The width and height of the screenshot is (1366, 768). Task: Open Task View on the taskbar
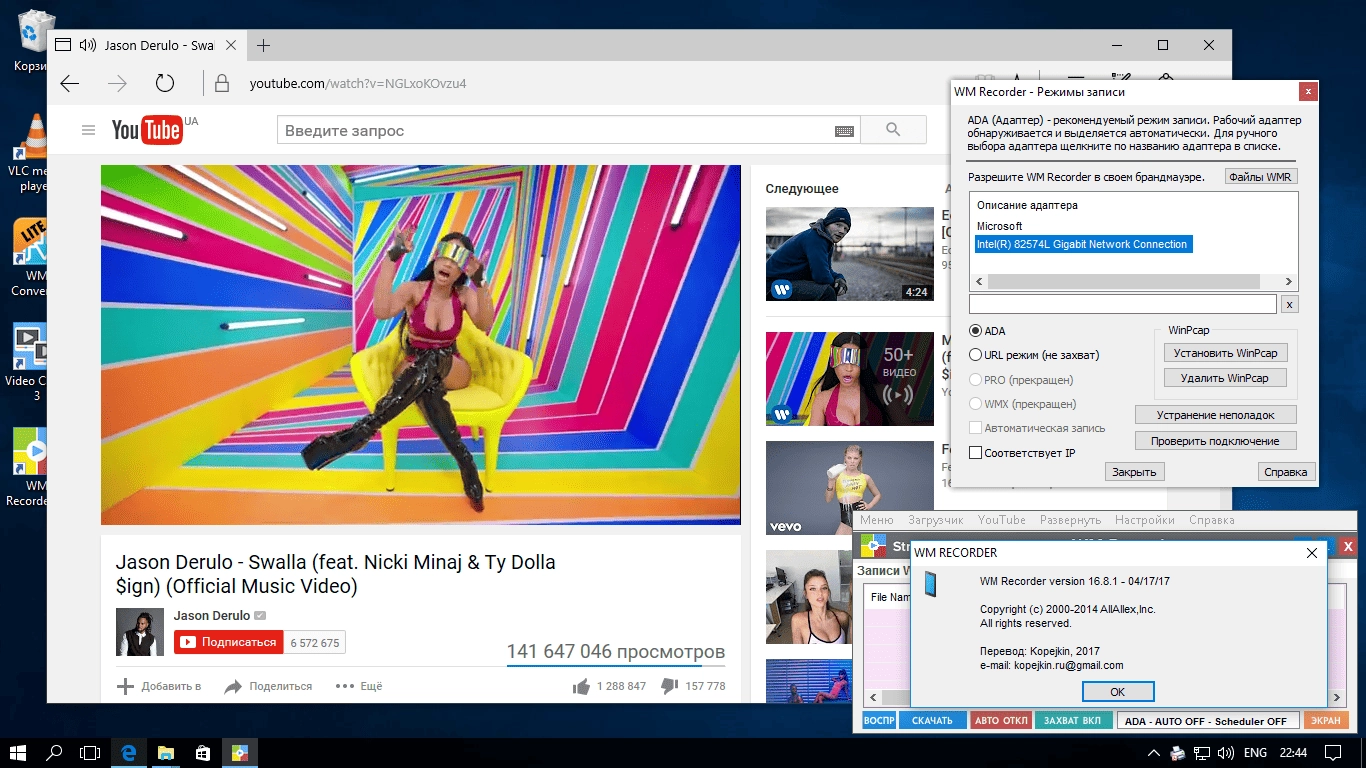tap(91, 753)
